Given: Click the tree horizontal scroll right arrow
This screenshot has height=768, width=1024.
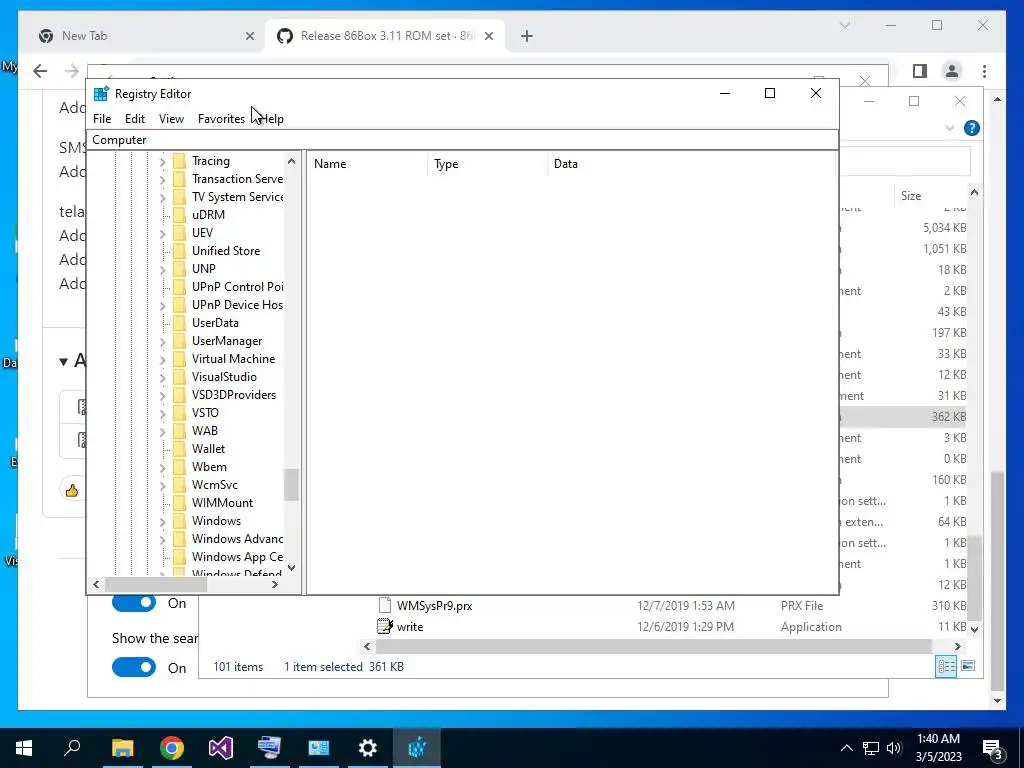Looking at the screenshot, I should coord(275,584).
